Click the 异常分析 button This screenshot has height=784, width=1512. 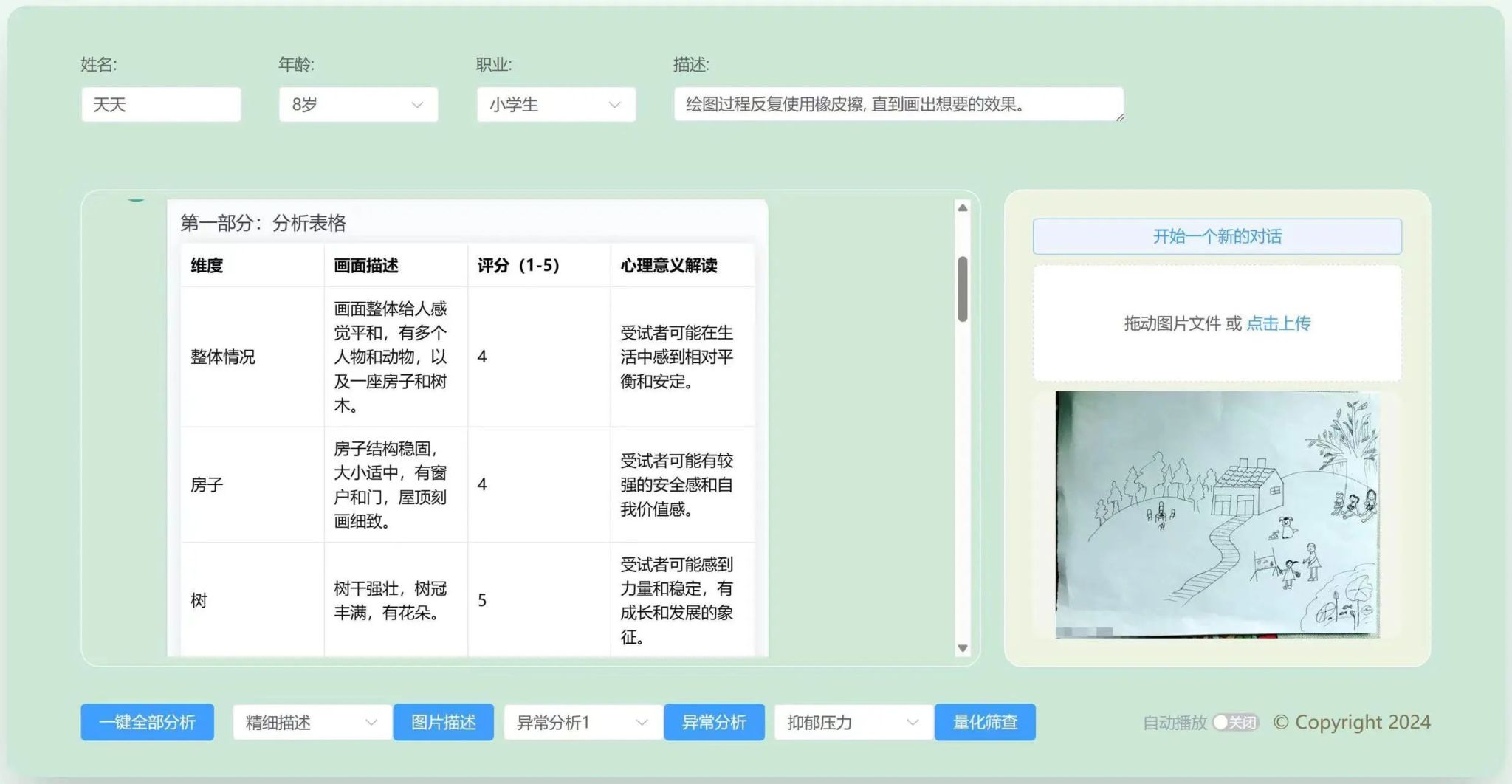(x=714, y=722)
